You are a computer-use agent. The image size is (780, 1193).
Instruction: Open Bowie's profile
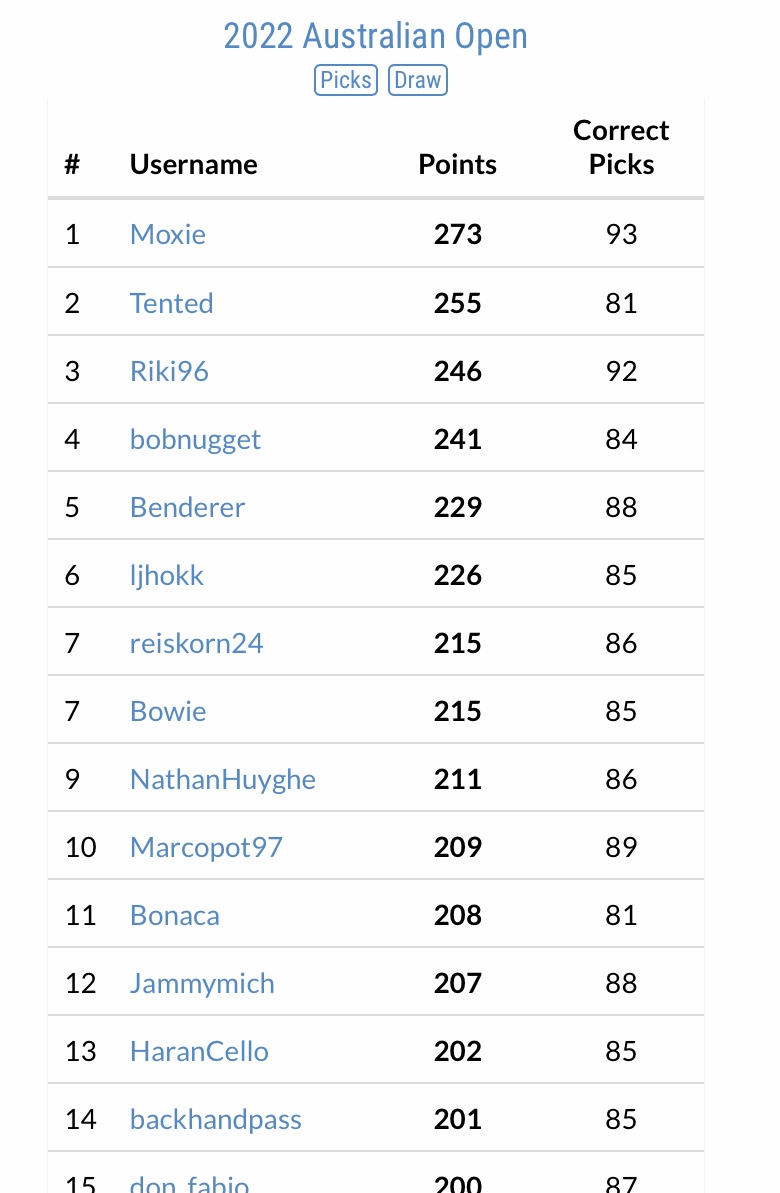168,711
